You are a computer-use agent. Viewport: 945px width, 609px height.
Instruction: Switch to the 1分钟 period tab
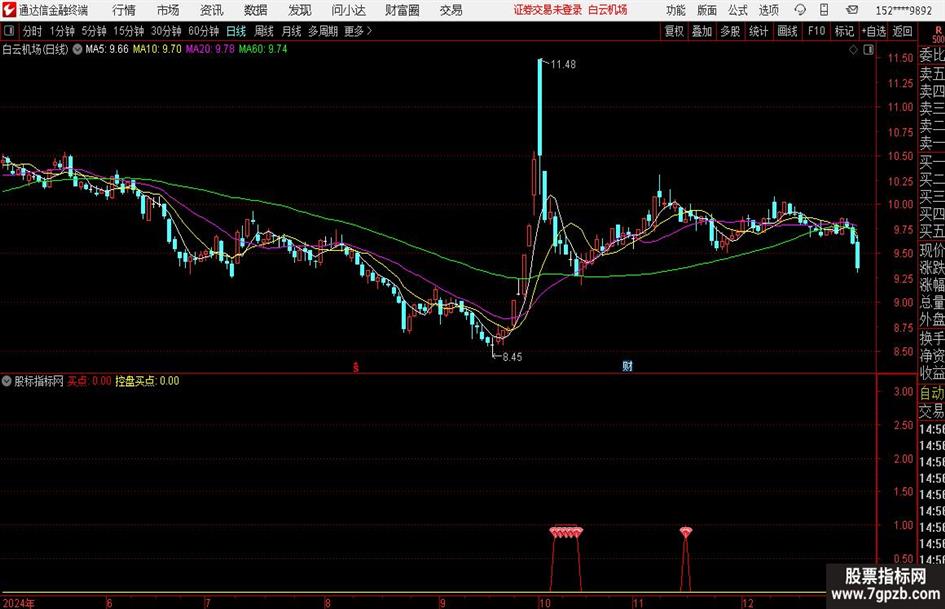coord(62,31)
